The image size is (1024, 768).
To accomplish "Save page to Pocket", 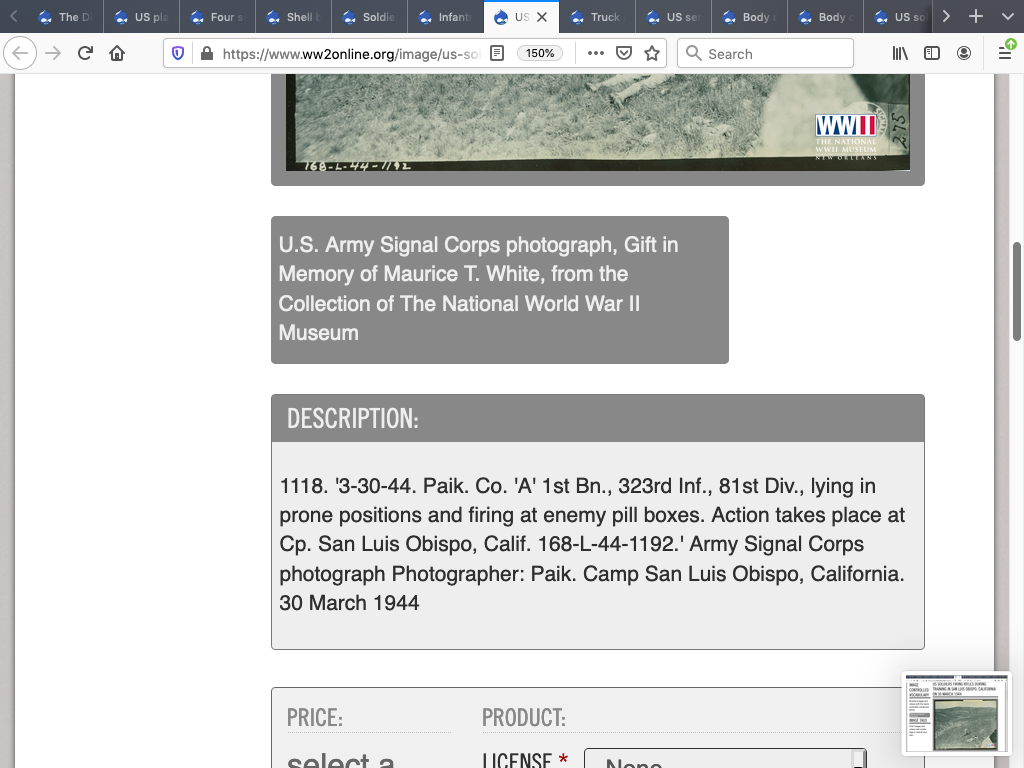I will (x=624, y=53).
